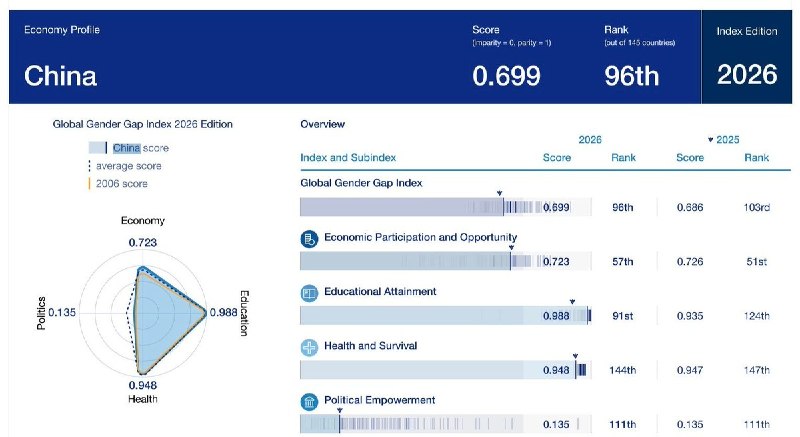Click the Educational Attainment label

[x=380, y=292]
